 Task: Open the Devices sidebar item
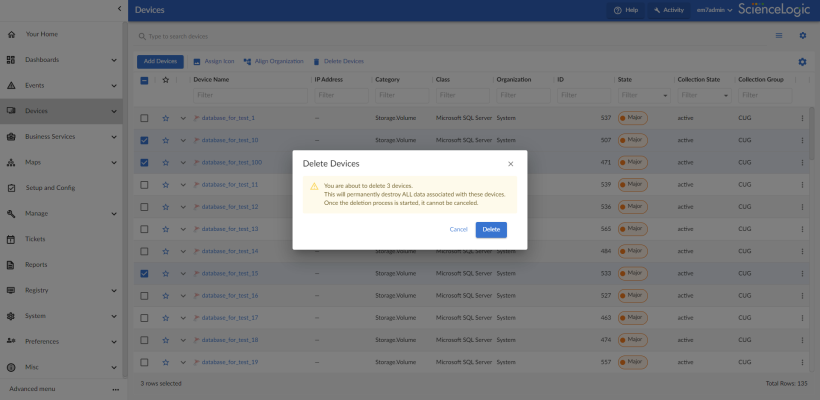pyautogui.click(x=61, y=111)
